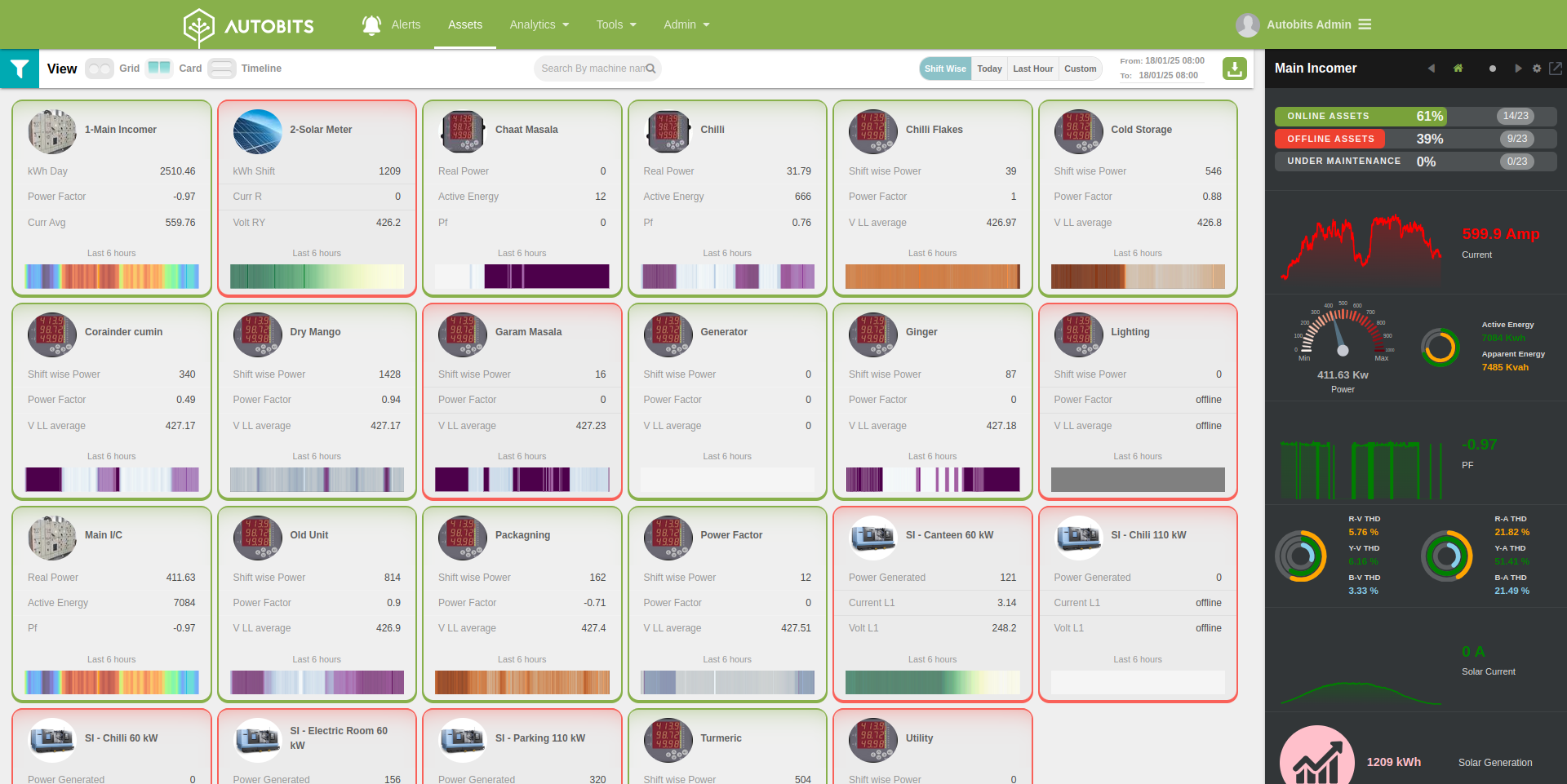Click the Autobits logo
The width and height of the screenshot is (1567, 784).
tap(249, 27)
